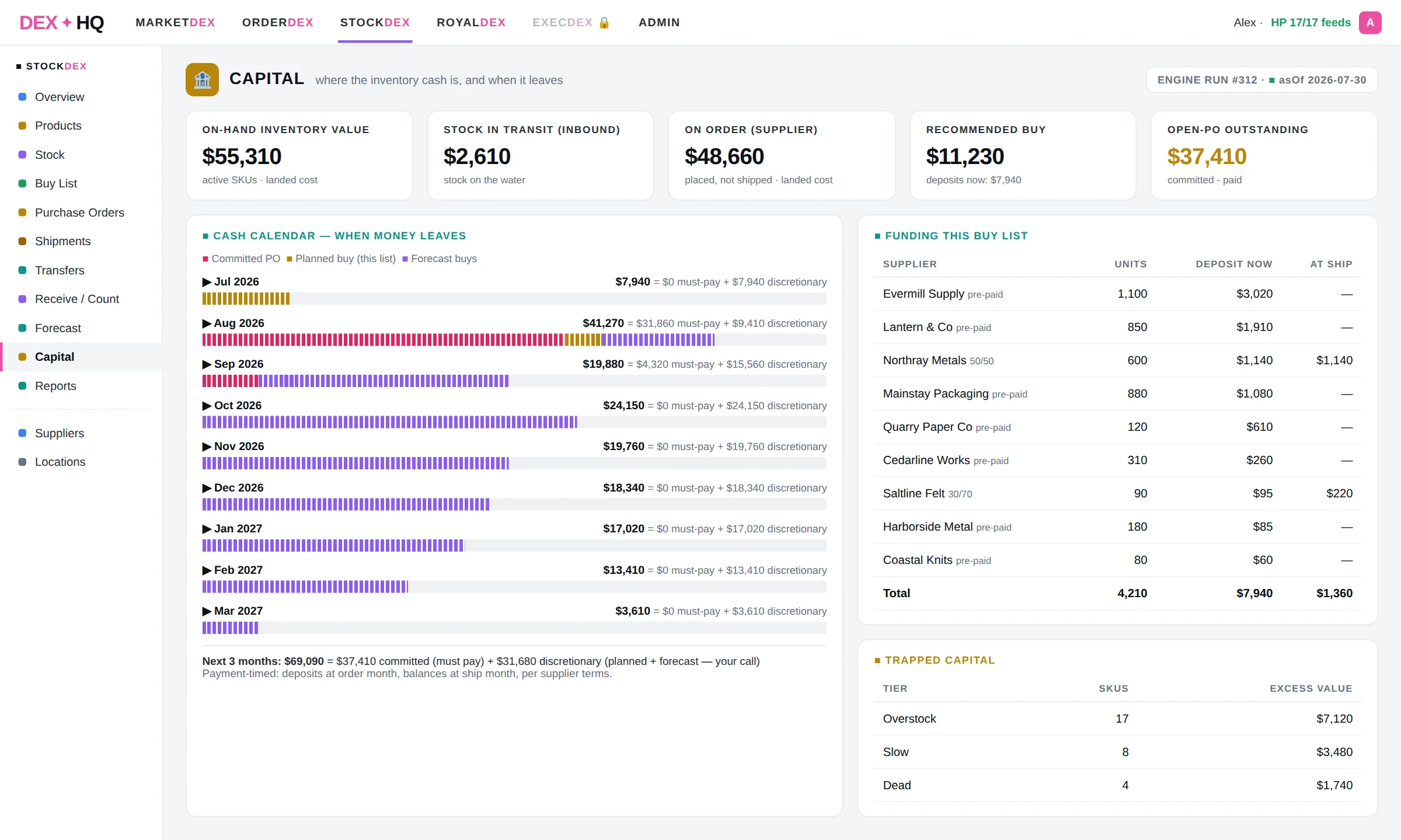Expand the Feb 2027 cash calendar row
Screen dimensions: 1401x840
(206, 570)
